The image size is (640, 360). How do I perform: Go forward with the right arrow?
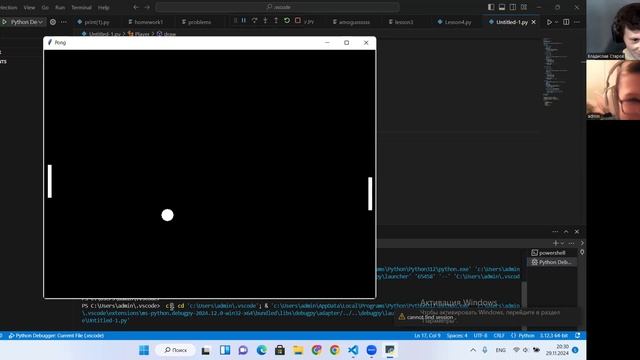[x=147, y=7]
